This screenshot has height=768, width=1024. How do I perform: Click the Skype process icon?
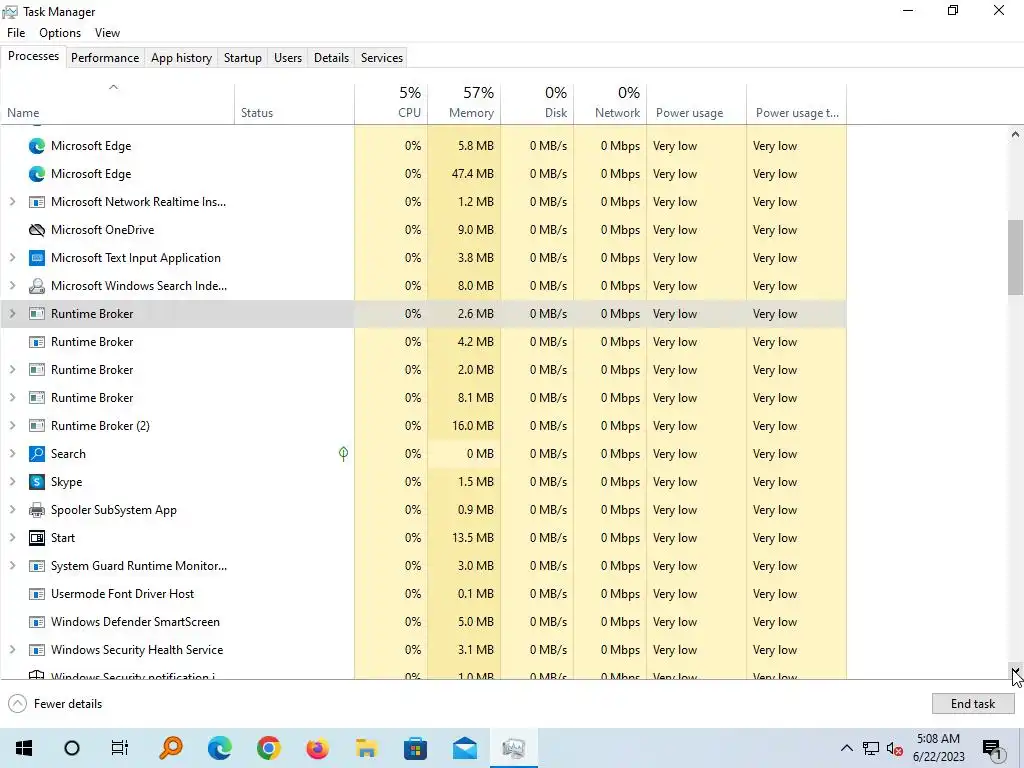(37, 482)
